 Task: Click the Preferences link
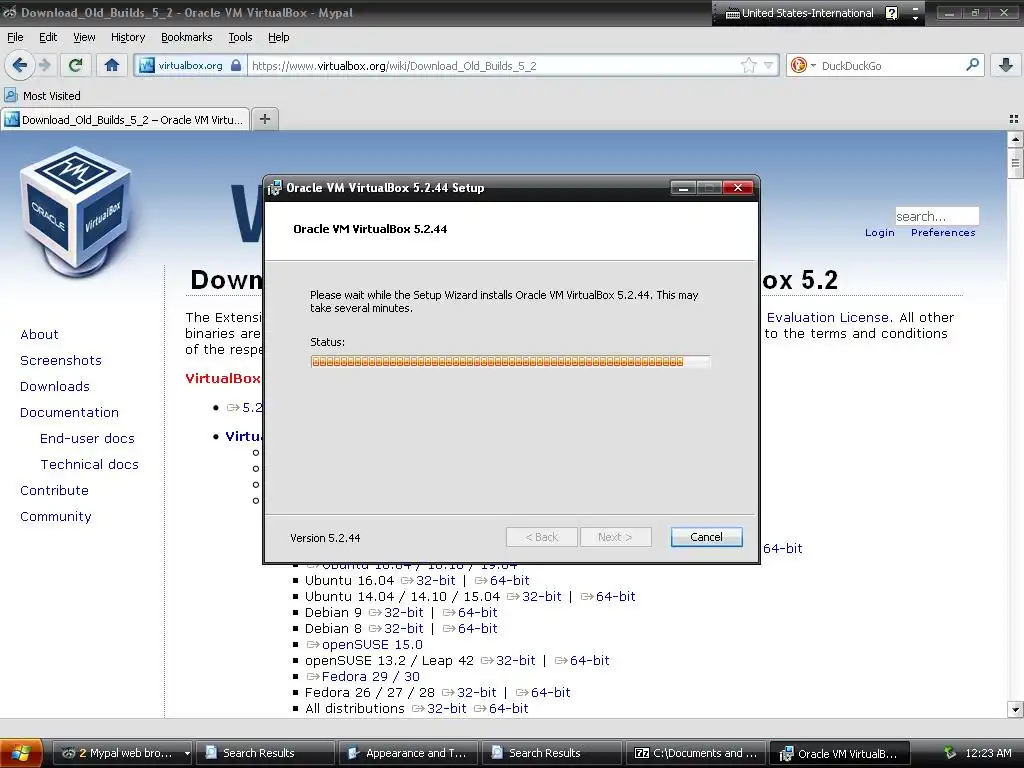(943, 232)
